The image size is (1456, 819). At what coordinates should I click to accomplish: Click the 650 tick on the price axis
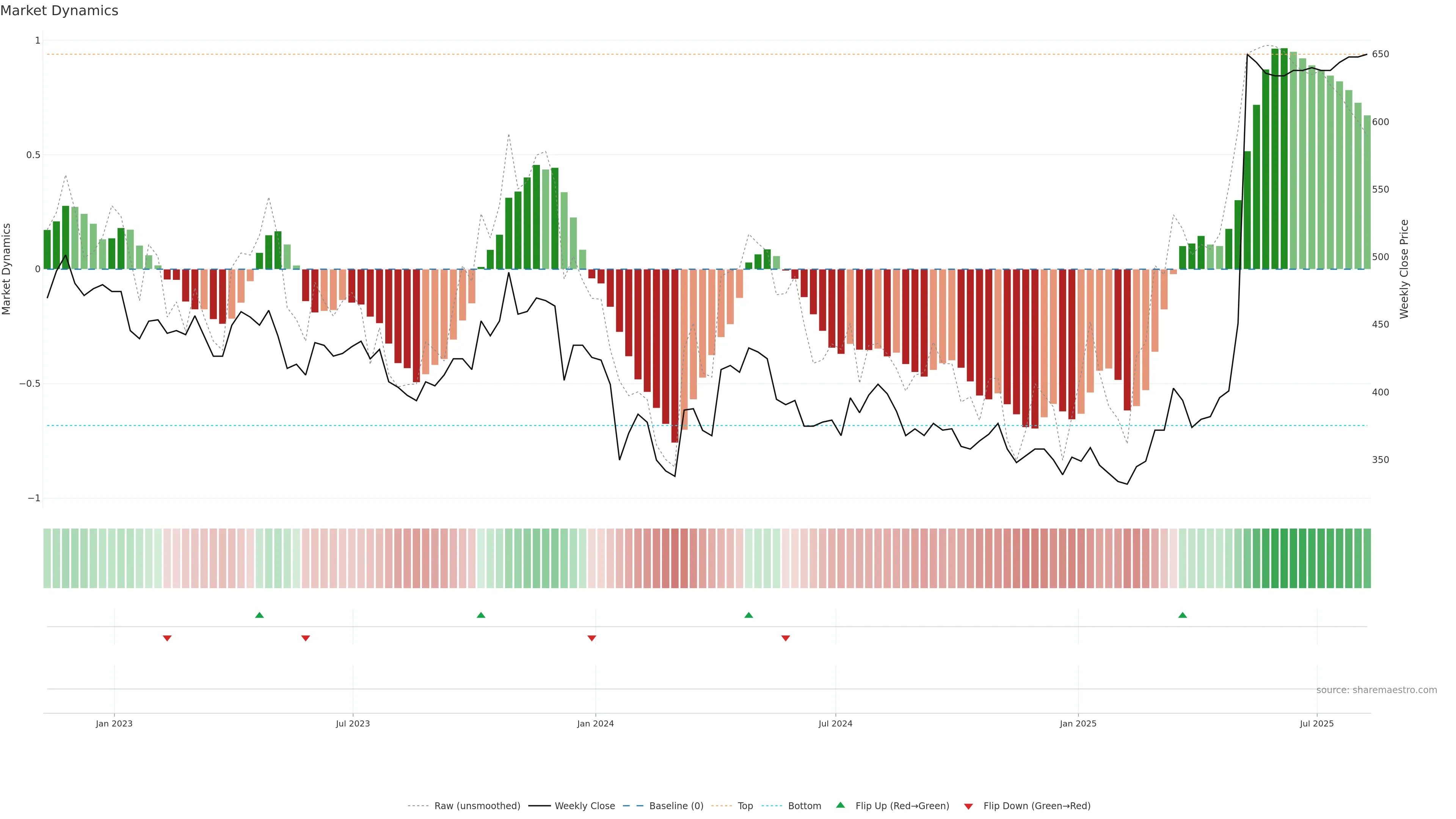pos(1380,54)
